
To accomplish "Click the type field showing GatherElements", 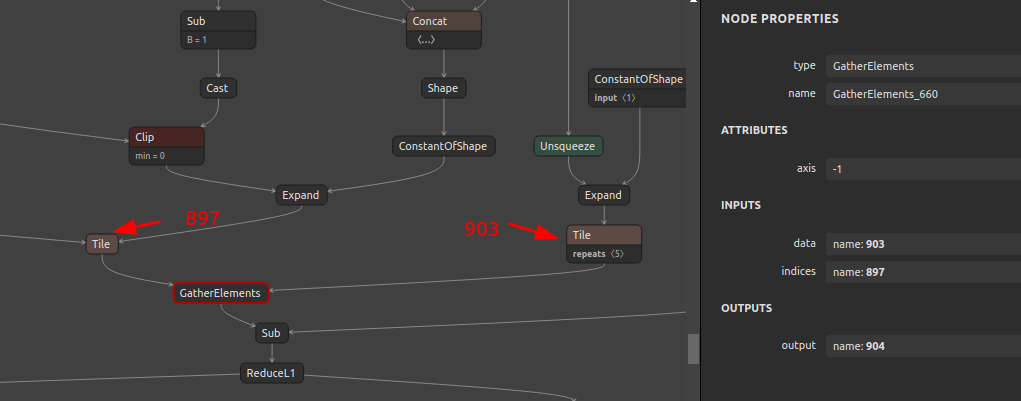I will point(923,66).
